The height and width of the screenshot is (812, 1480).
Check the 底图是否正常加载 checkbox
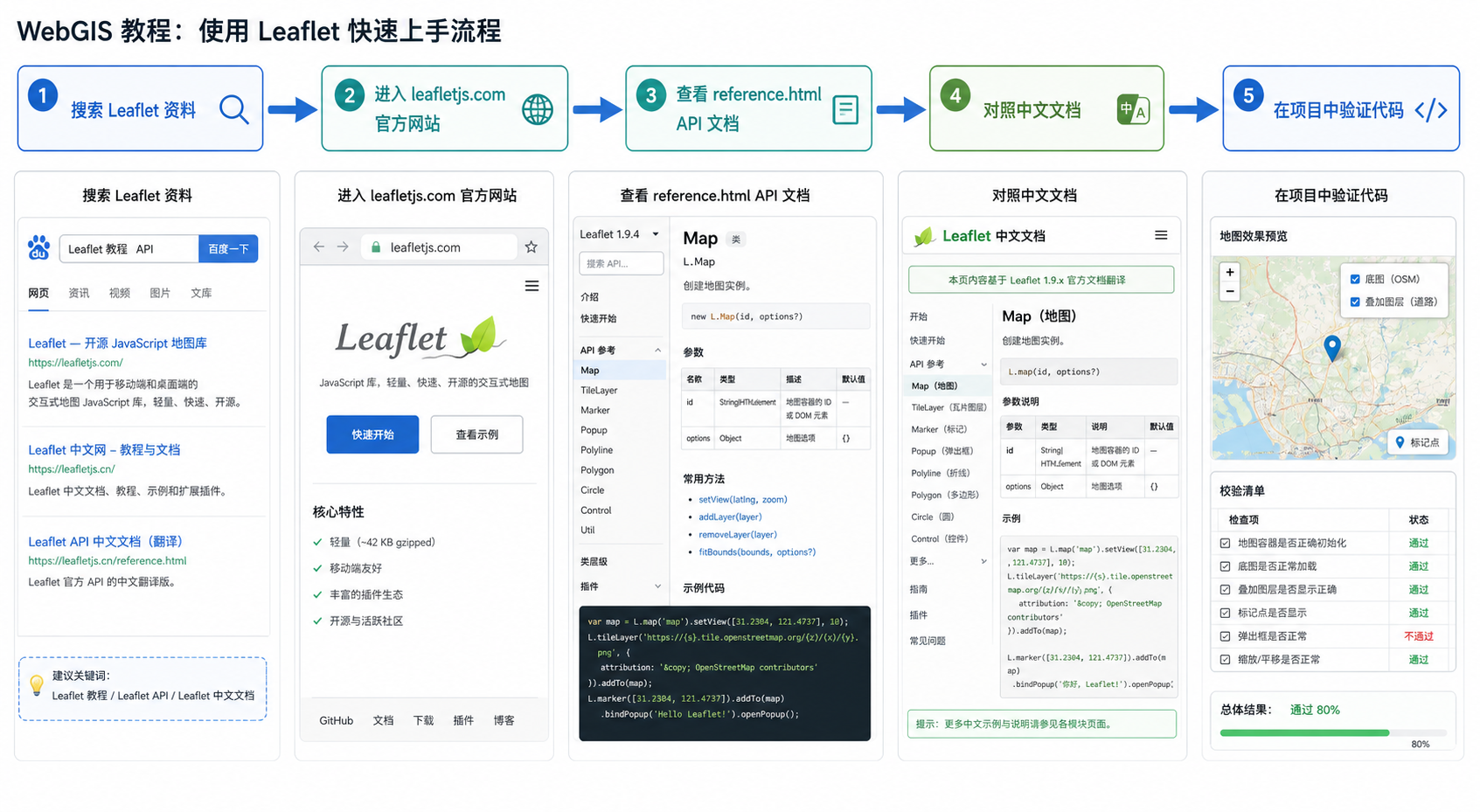1225,566
